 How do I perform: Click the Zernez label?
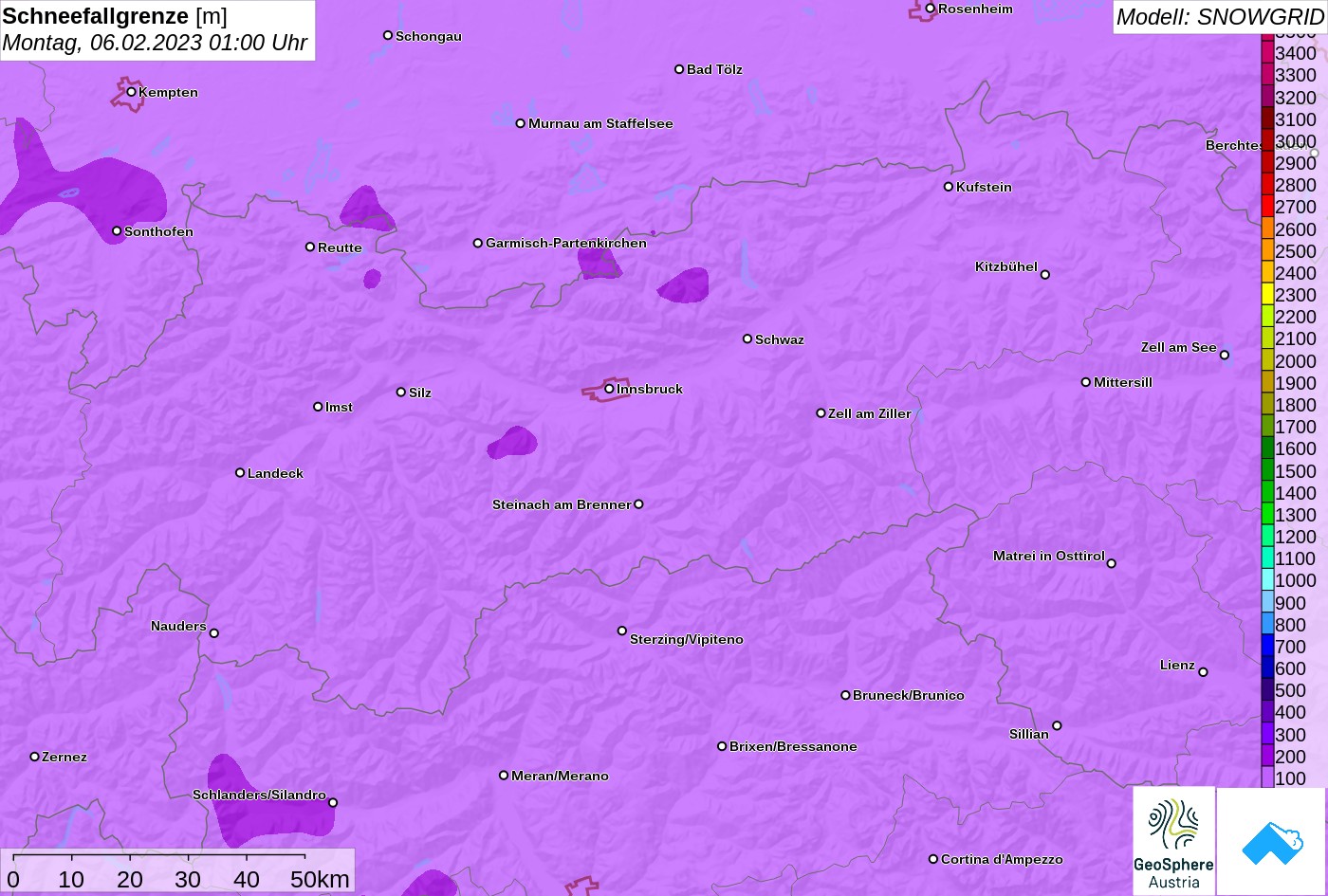click(65, 757)
